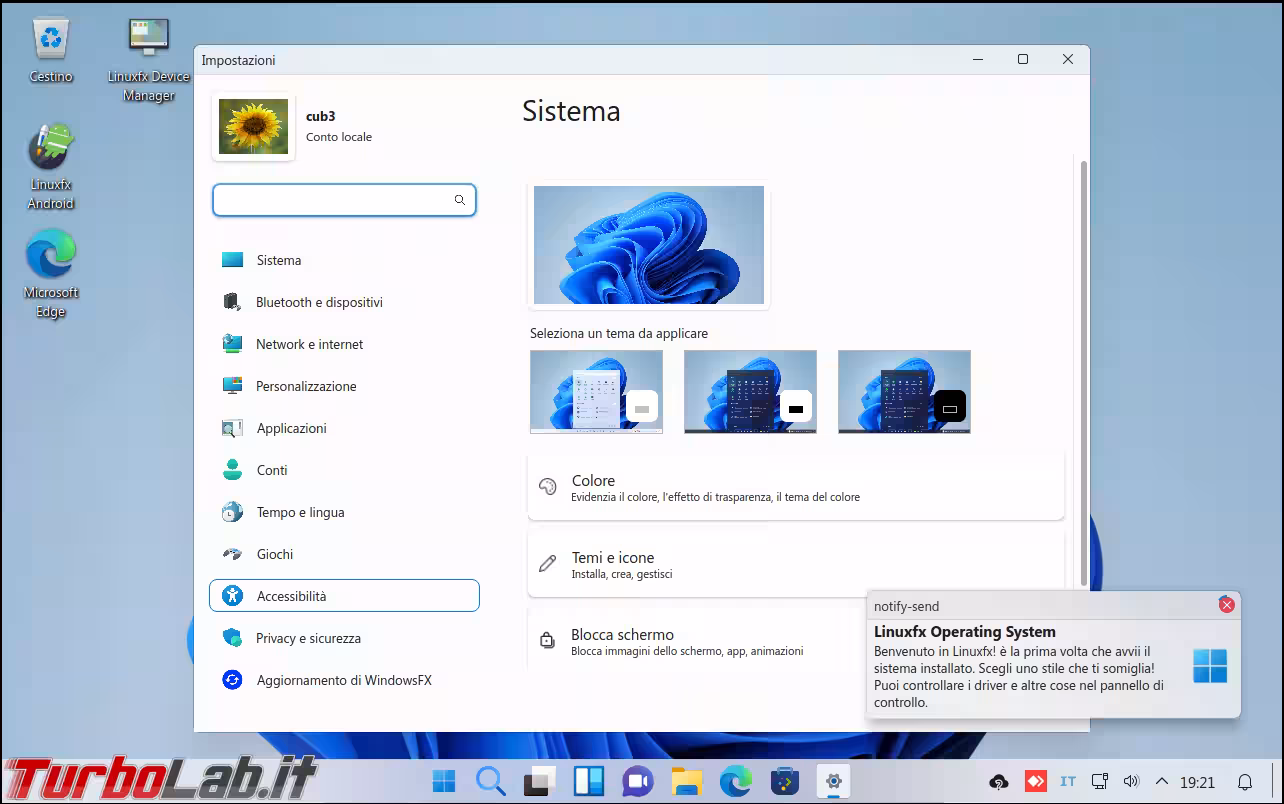The height and width of the screenshot is (804, 1284).
Task: Click the settings search field
Action: (335, 200)
